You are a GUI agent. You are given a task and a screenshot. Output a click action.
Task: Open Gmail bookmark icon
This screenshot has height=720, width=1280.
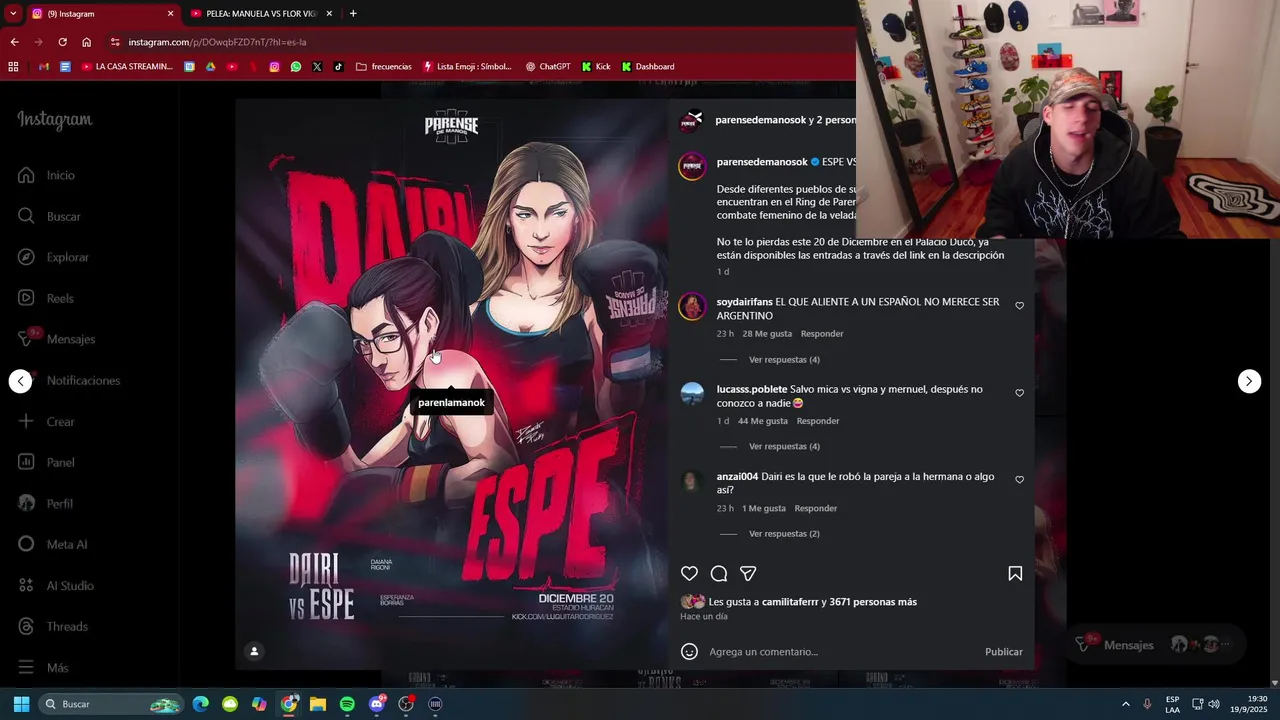[43, 67]
